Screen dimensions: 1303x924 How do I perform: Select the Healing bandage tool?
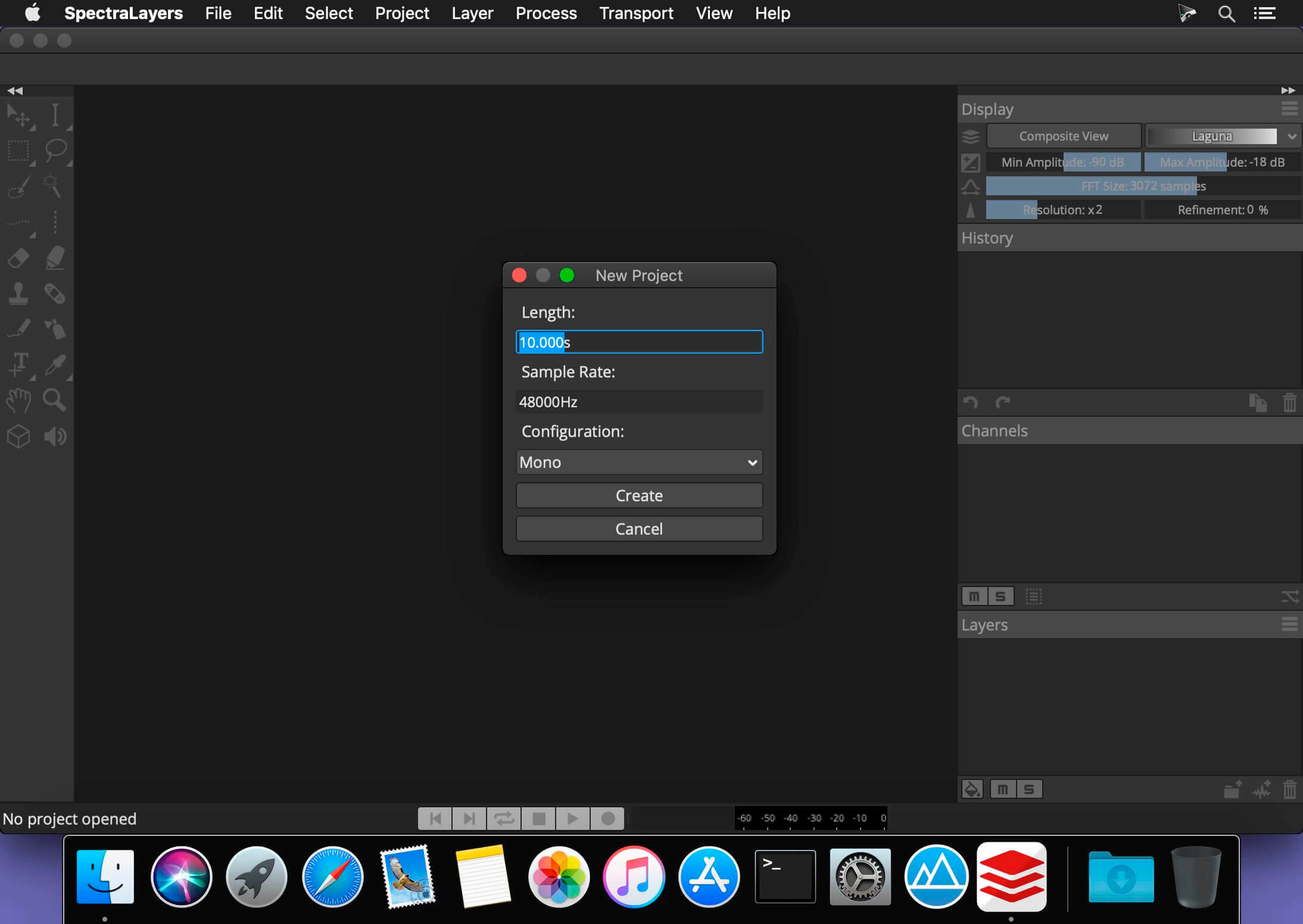[55, 294]
